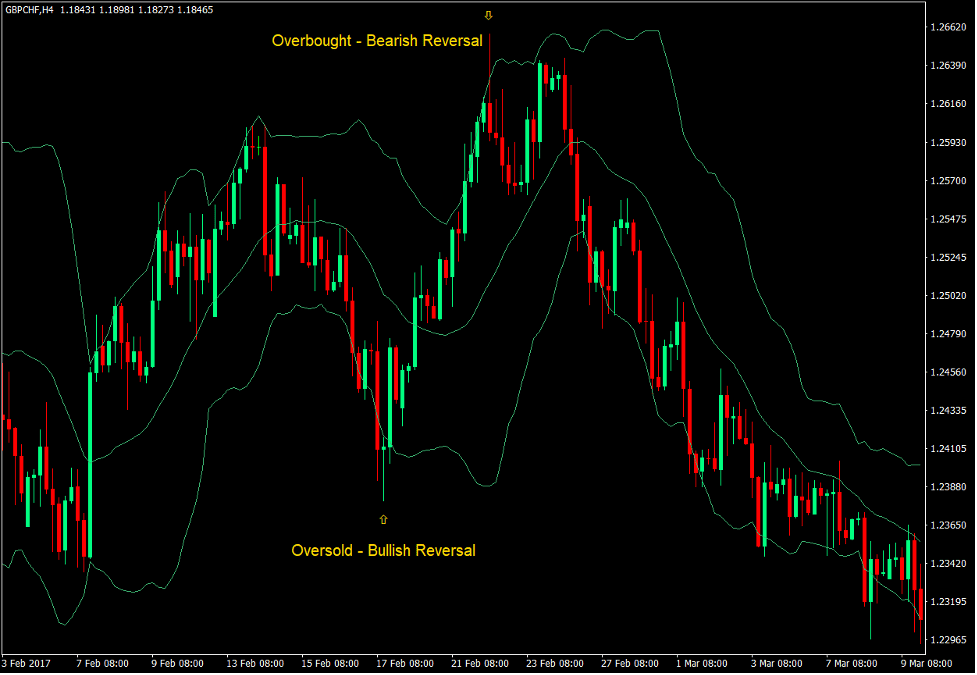Image resolution: width=977 pixels, height=675 pixels.
Task: Select the 'Oversold - Bullish Reversal' text label
Action: point(383,550)
